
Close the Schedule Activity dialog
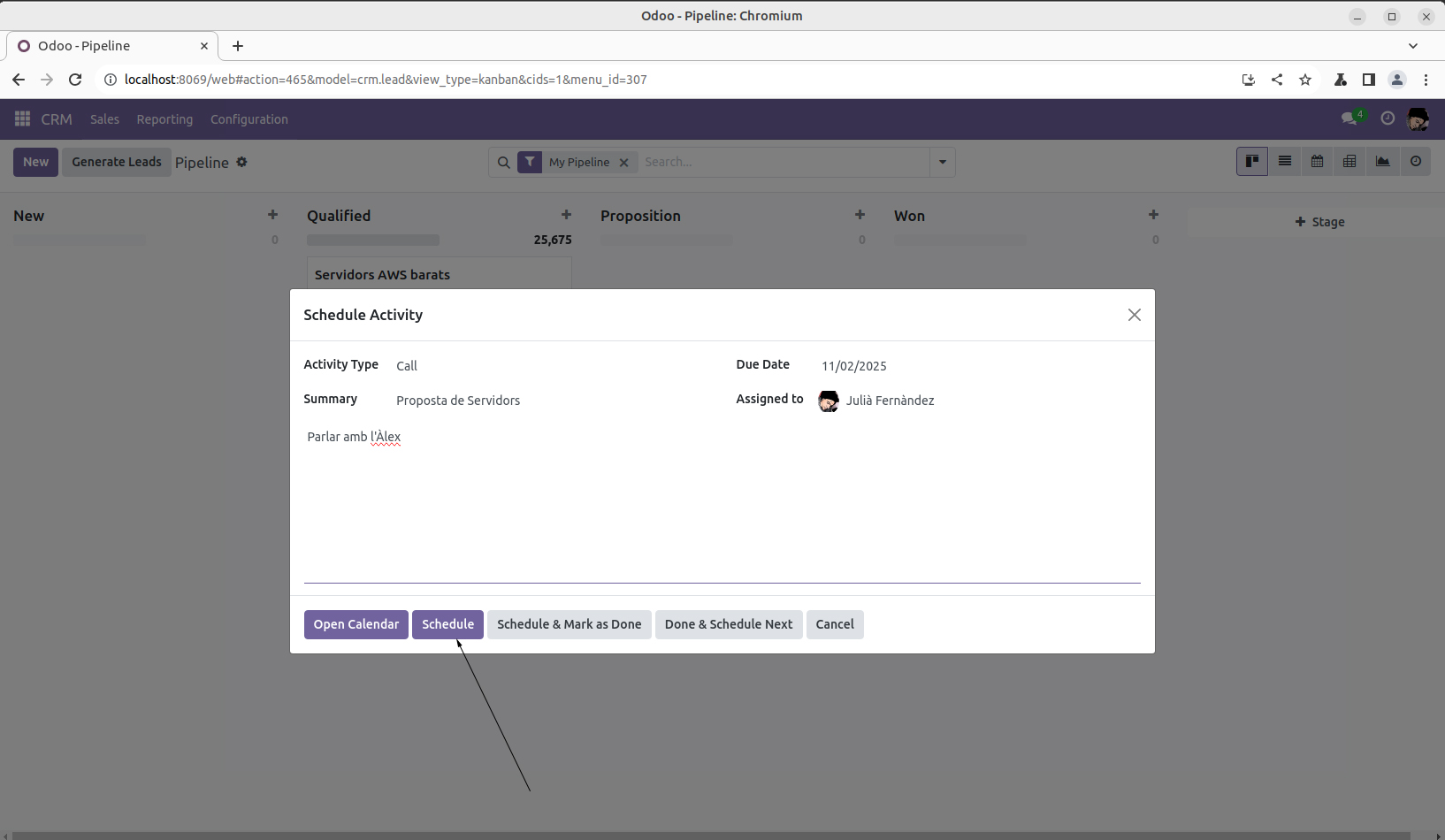tap(1134, 315)
